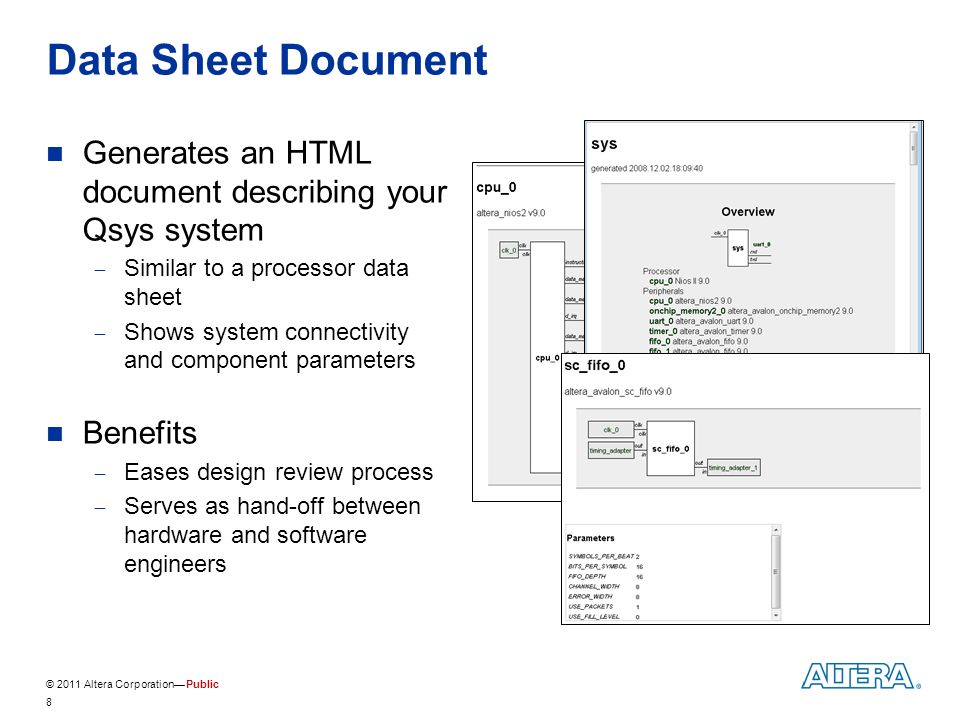Click the altera_avalon_sc_fifo v9.0 subtitle

pos(618,392)
